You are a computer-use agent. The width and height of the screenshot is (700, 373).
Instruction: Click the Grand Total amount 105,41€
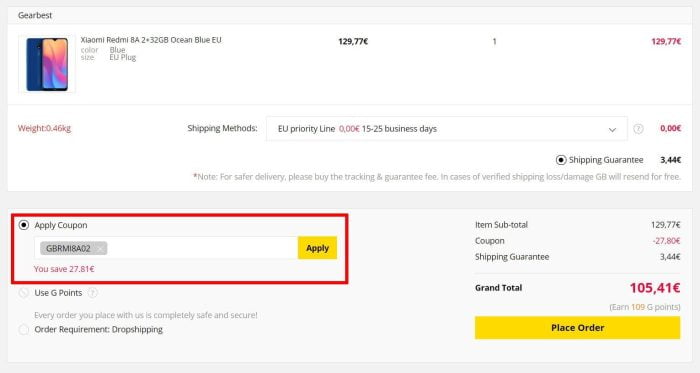(x=655, y=288)
